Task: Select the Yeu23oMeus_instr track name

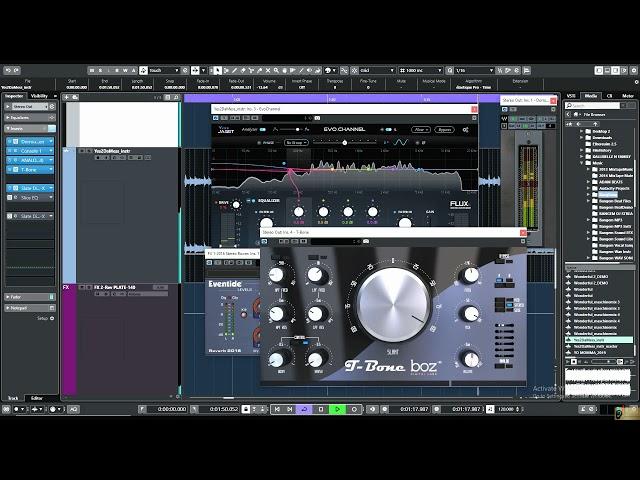Action: click(112, 151)
